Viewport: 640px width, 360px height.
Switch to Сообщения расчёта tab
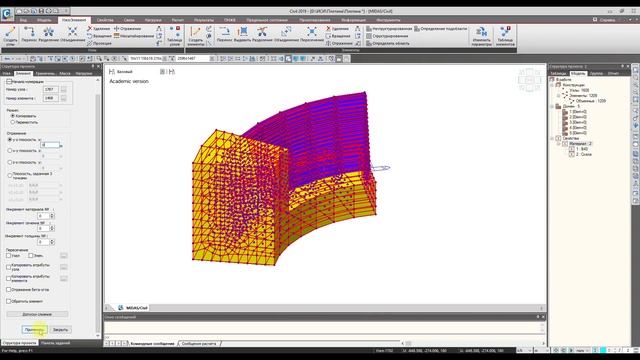pyautogui.click(x=199, y=344)
